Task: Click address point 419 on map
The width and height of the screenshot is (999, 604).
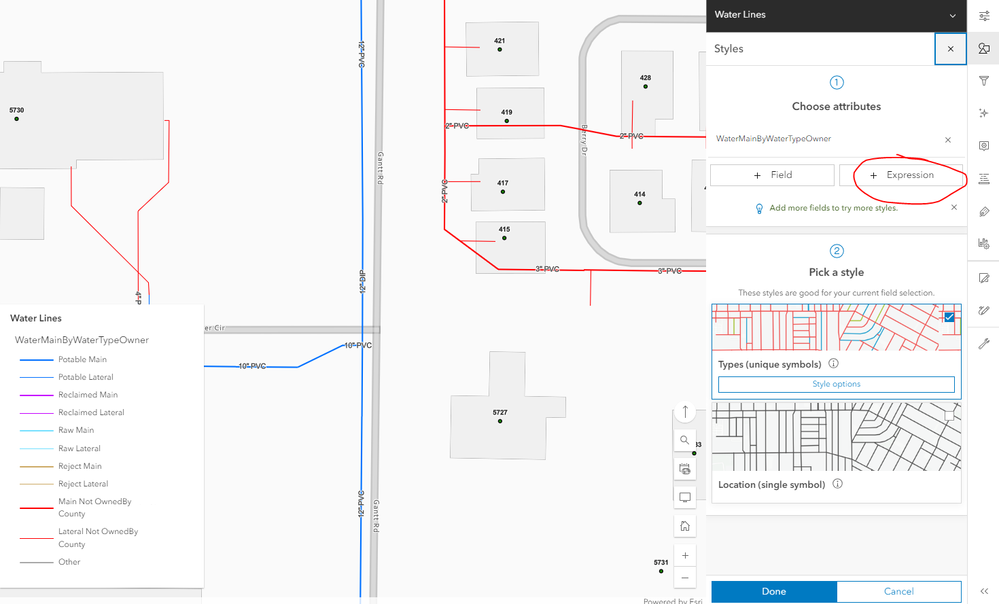Action: coord(507,120)
